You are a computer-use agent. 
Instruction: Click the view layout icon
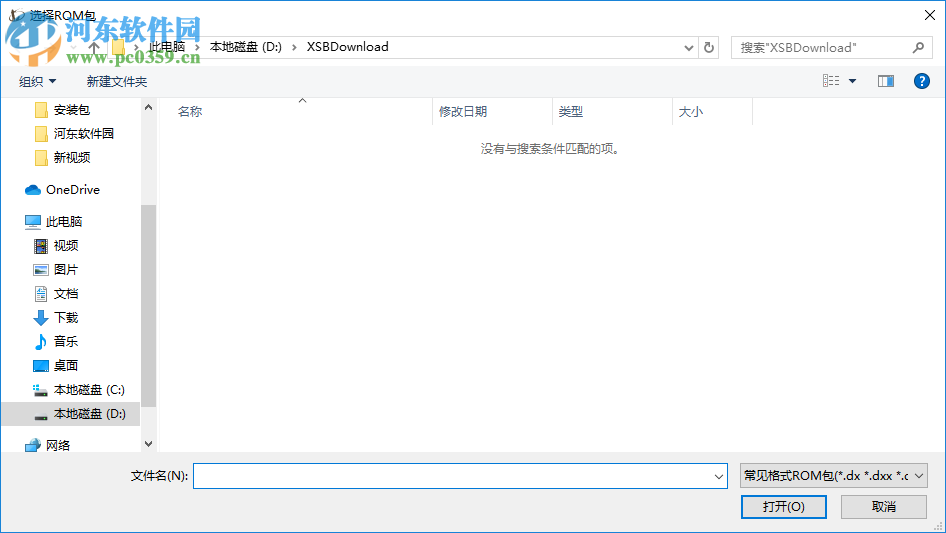831,81
